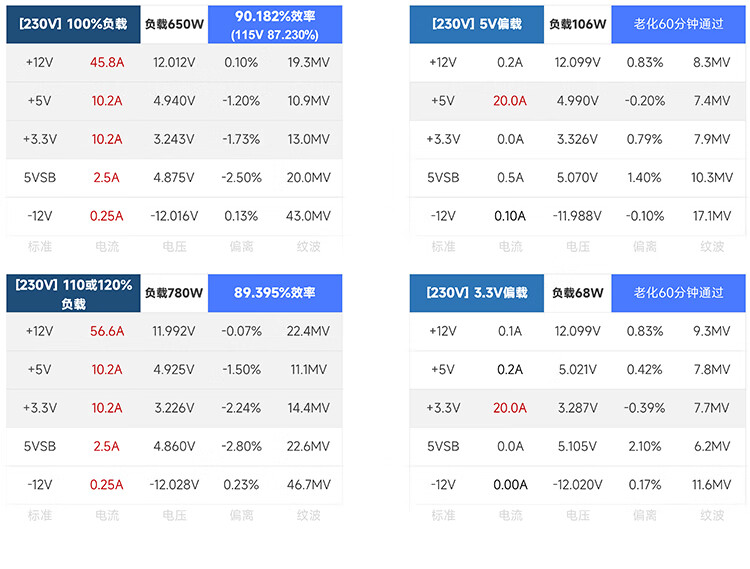Click the 90.182%效率 blue header

pyautogui.click(x=274, y=24)
